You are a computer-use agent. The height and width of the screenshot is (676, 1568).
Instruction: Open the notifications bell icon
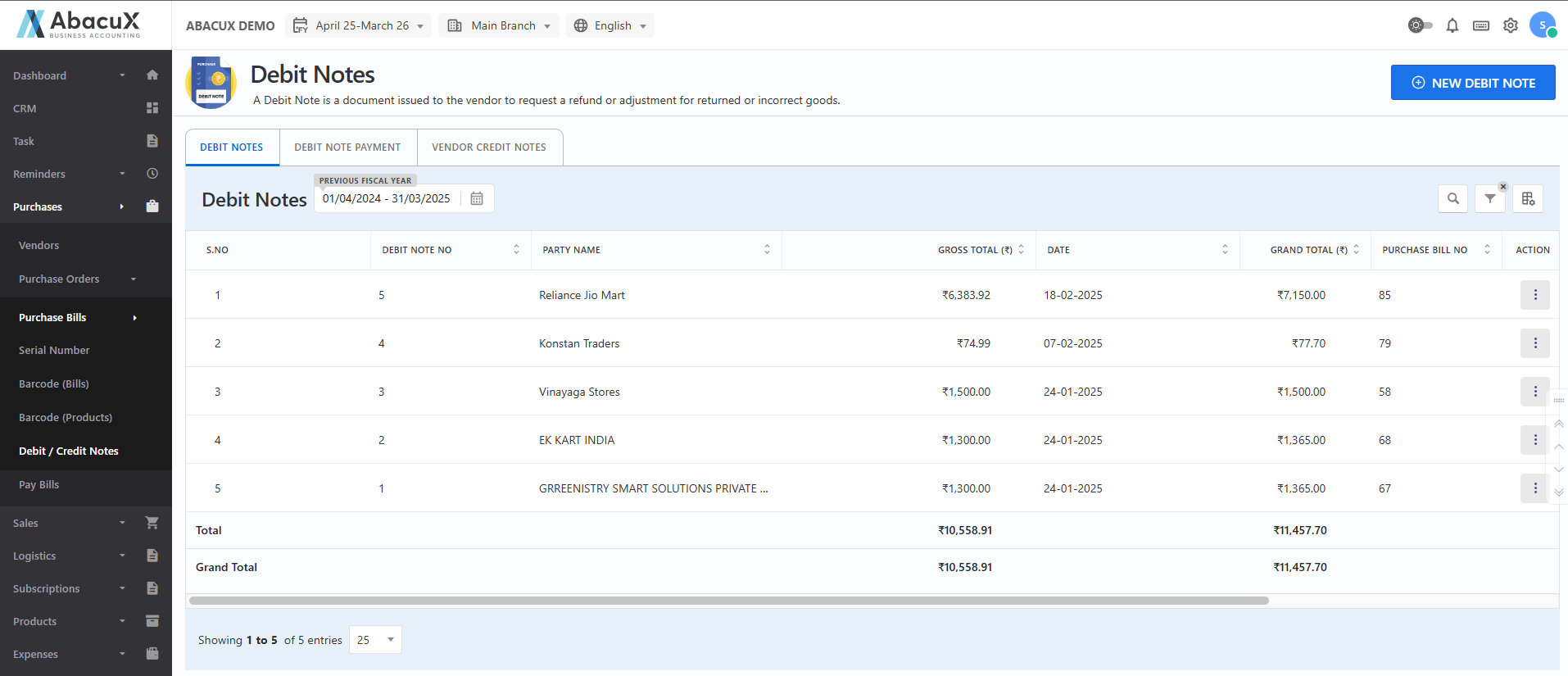click(1452, 25)
